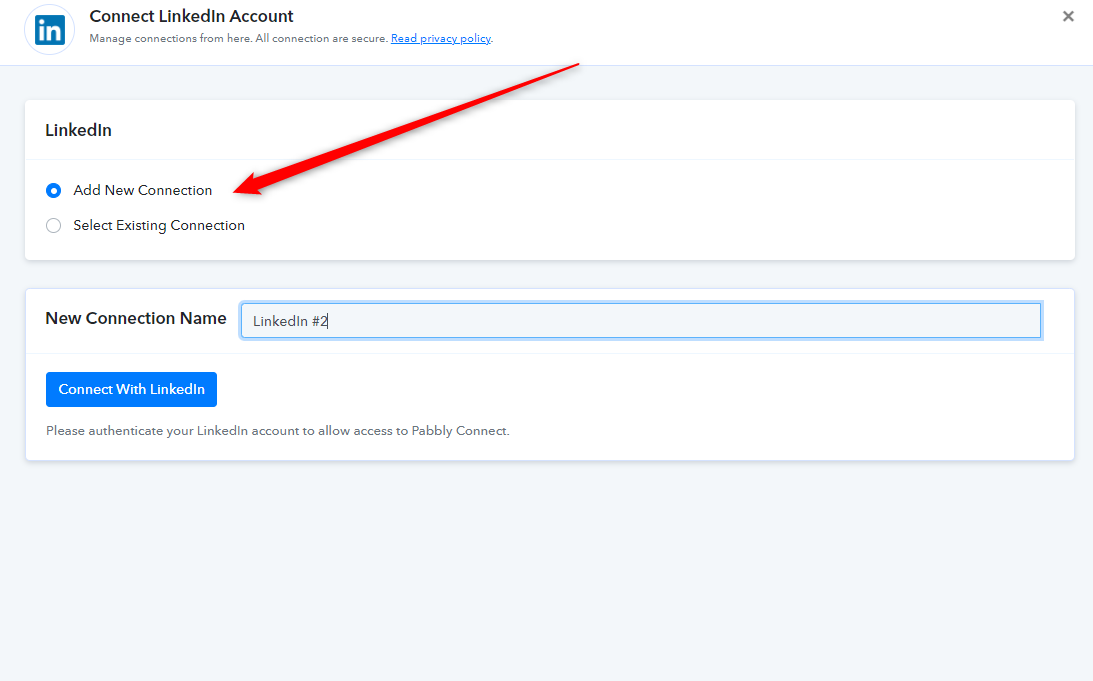This screenshot has width=1093, height=681.
Task: Click the New Connection Name label
Action: [136, 319]
